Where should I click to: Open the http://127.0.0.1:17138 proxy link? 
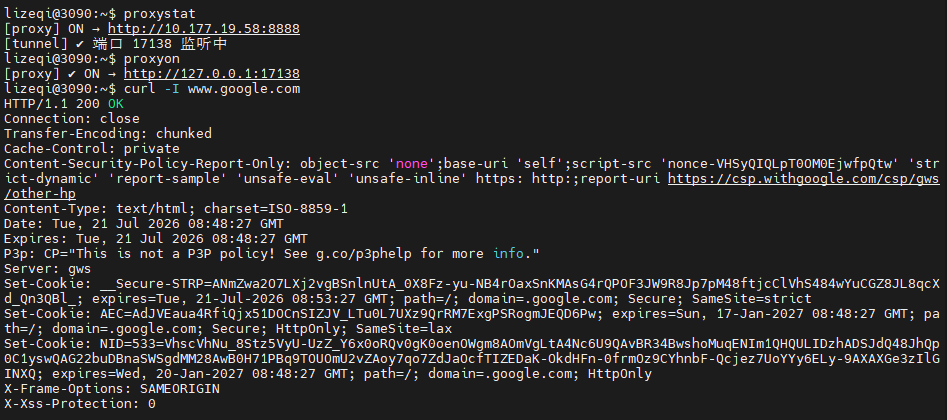point(212,74)
